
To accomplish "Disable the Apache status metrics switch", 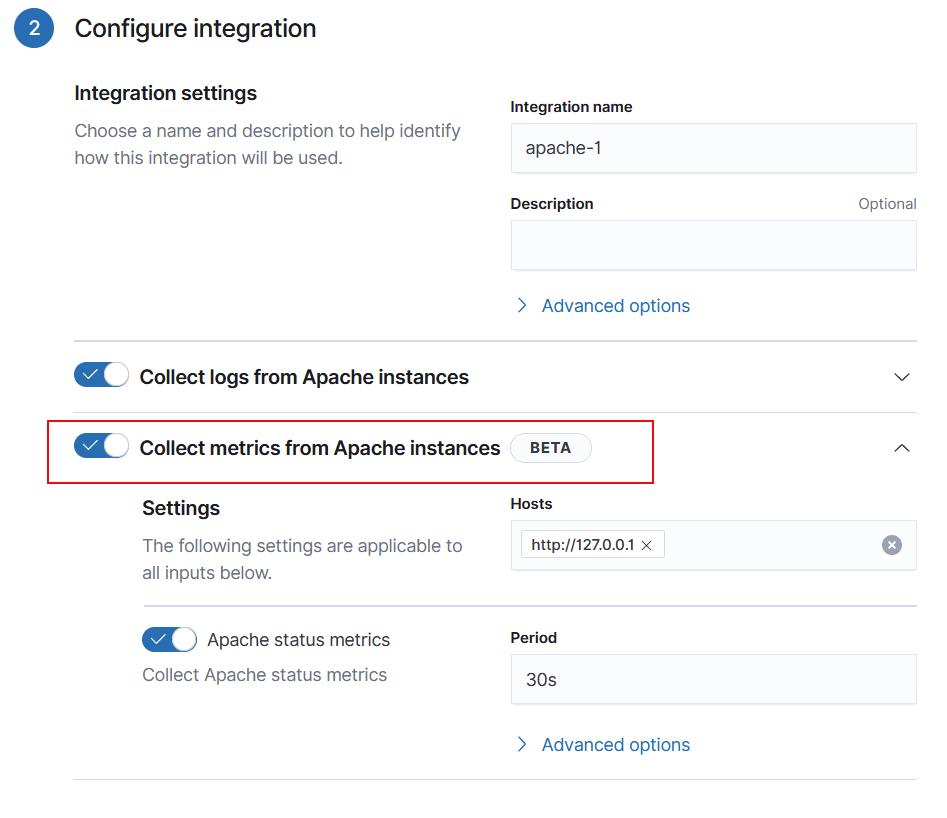I will tap(170, 639).
